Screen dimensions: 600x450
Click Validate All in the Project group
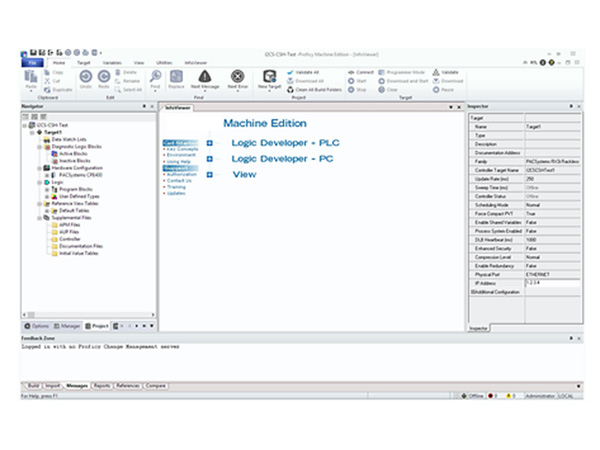point(306,72)
